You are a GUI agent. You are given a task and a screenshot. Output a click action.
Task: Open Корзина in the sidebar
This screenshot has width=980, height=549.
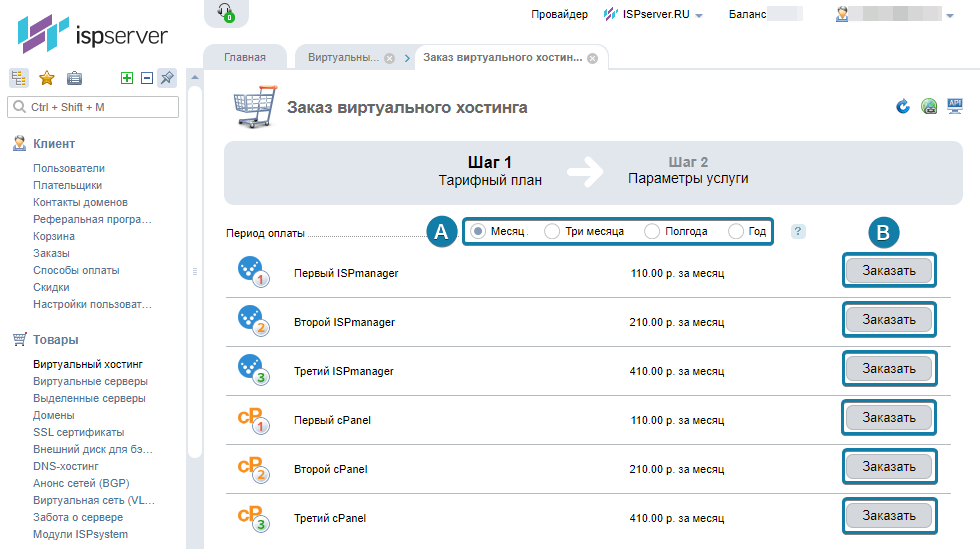click(54, 236)
